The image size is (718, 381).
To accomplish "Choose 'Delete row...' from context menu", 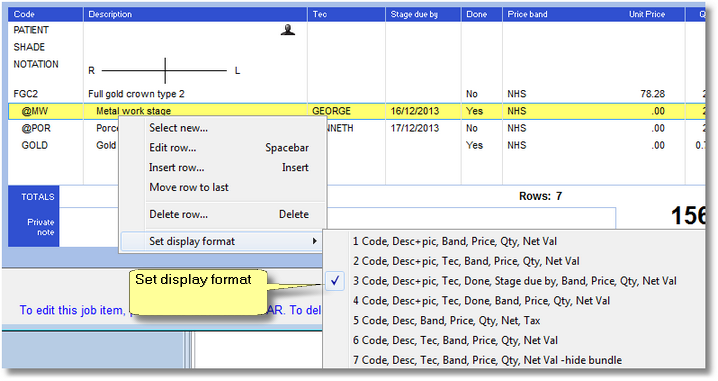I will coord(179,214).
